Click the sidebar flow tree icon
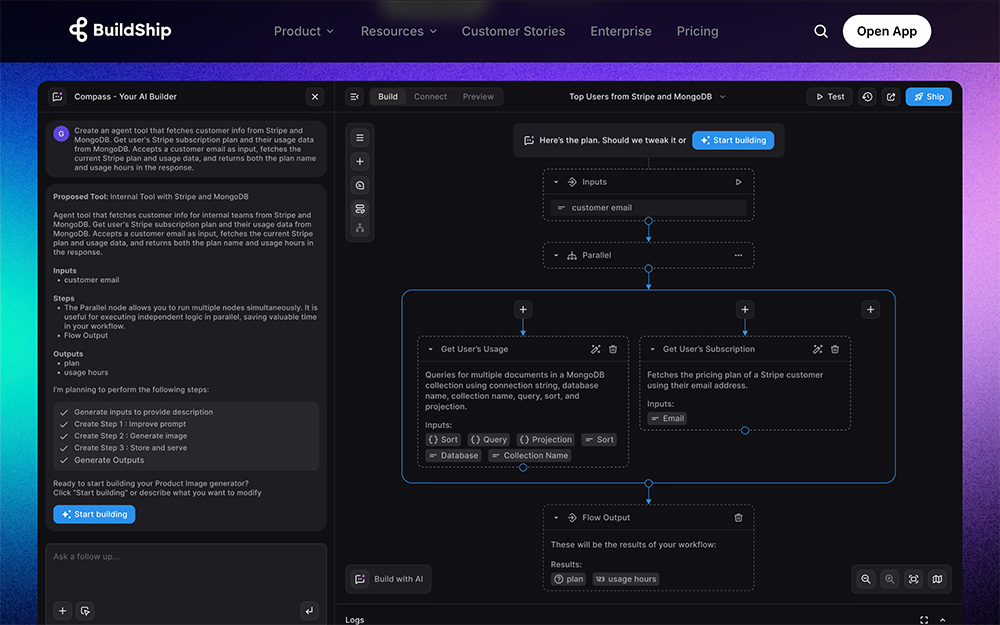 (360, 228)
